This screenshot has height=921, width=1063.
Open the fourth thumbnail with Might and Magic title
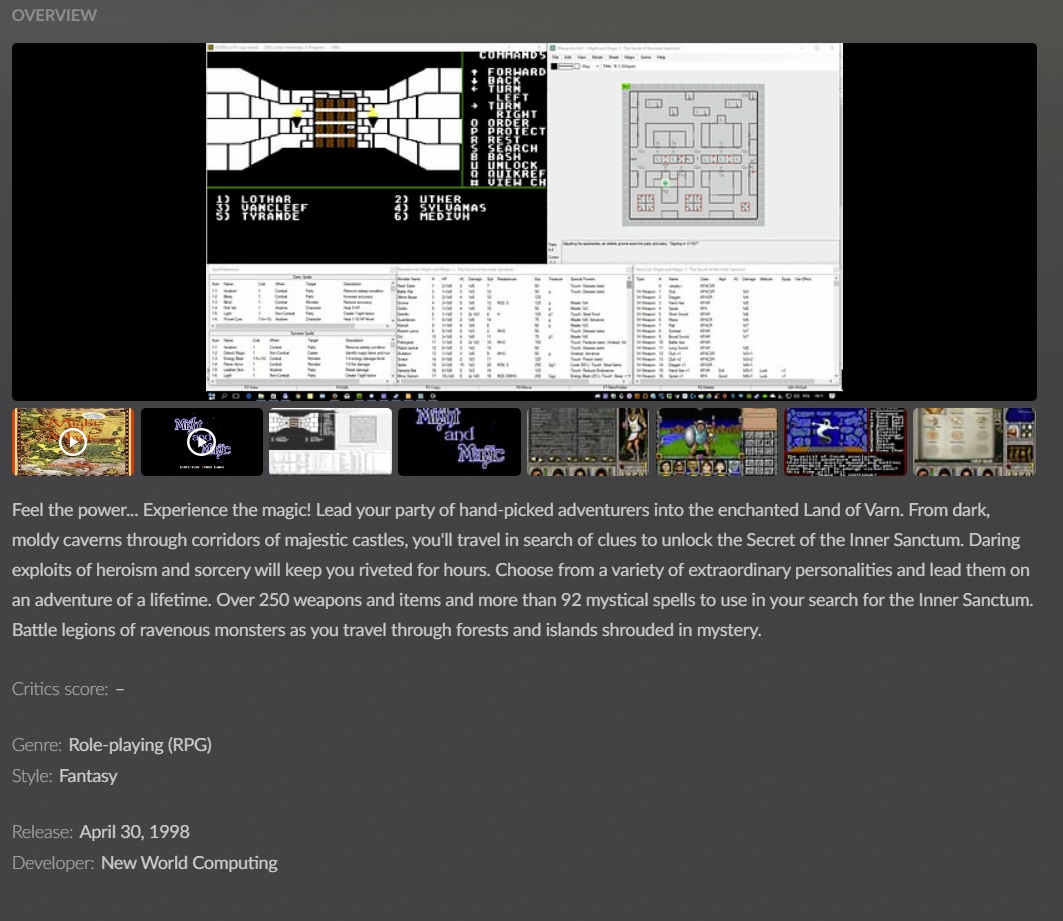[x=459, y=442]
